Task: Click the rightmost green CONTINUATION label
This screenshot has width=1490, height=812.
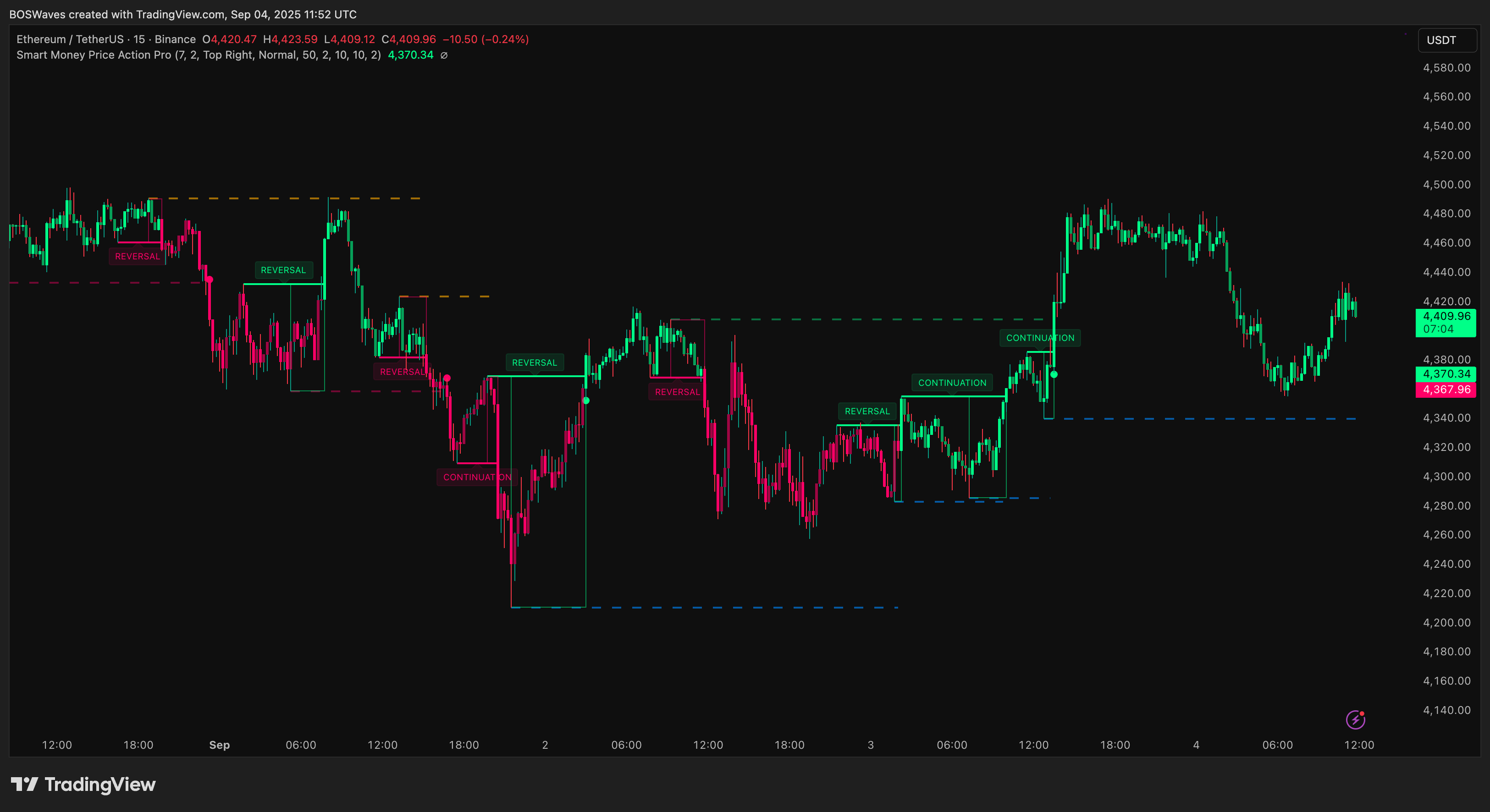Action: tap(1039, 338)
